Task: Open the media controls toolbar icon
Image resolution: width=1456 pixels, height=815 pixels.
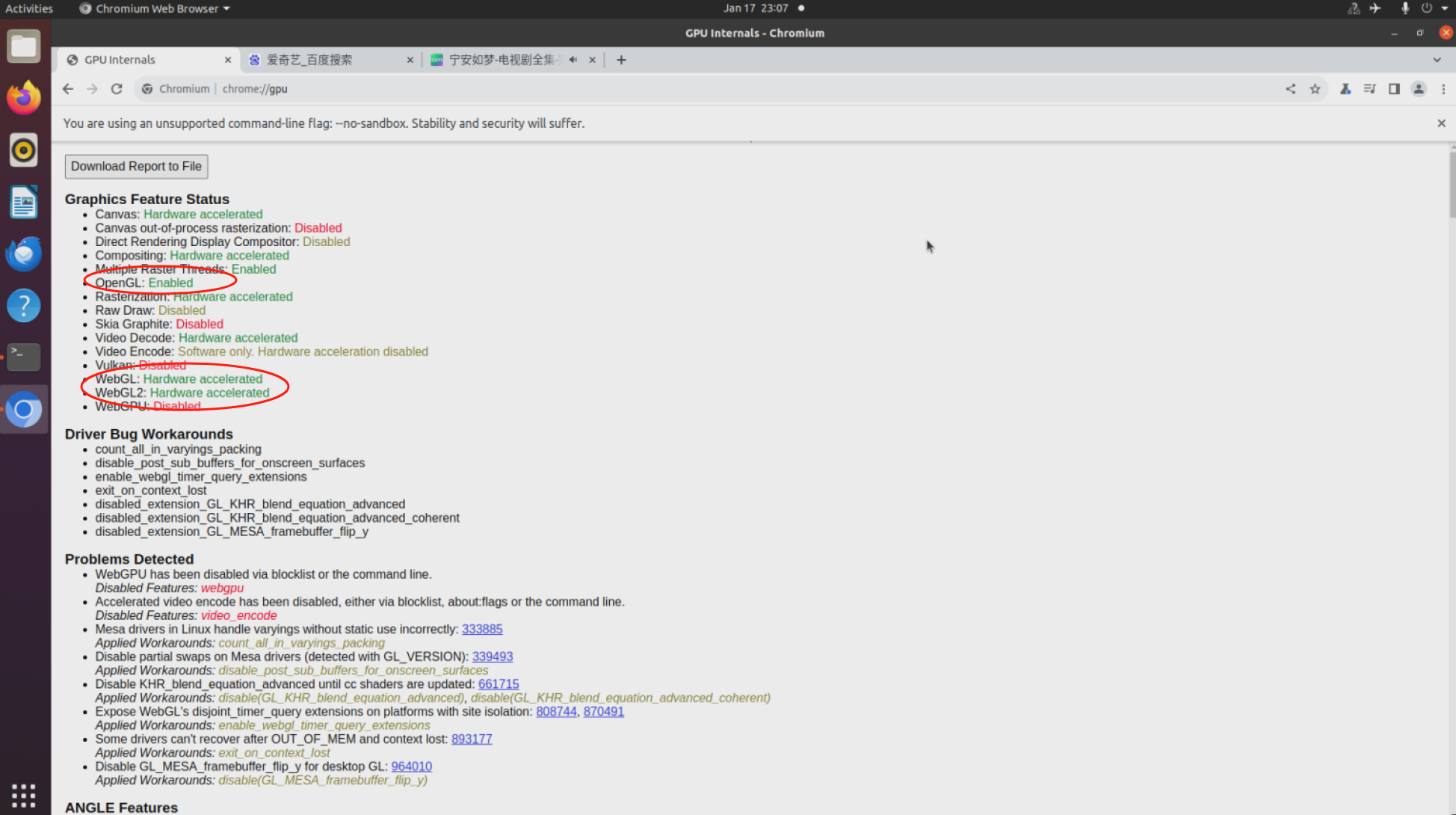Action: pos(1369,89)
